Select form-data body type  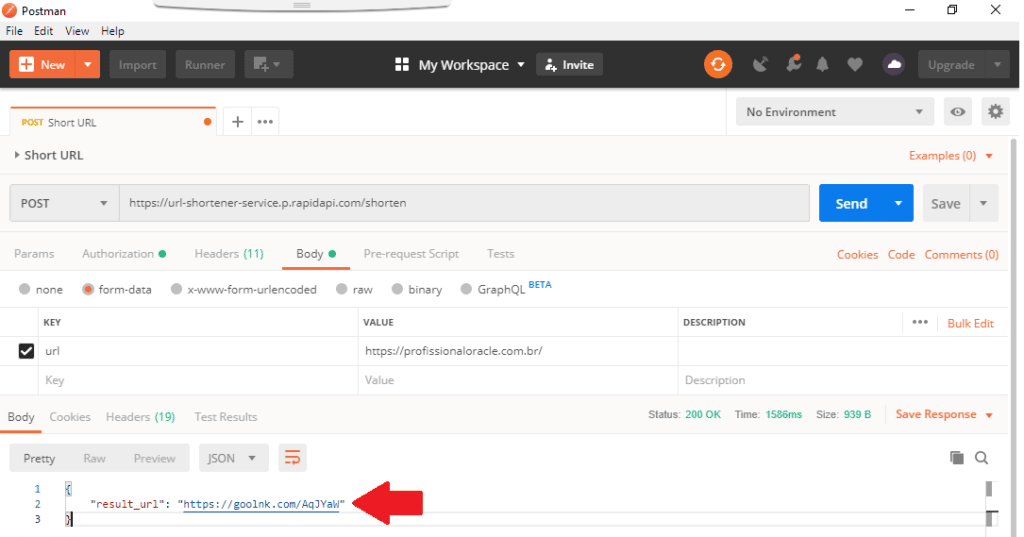88,289
